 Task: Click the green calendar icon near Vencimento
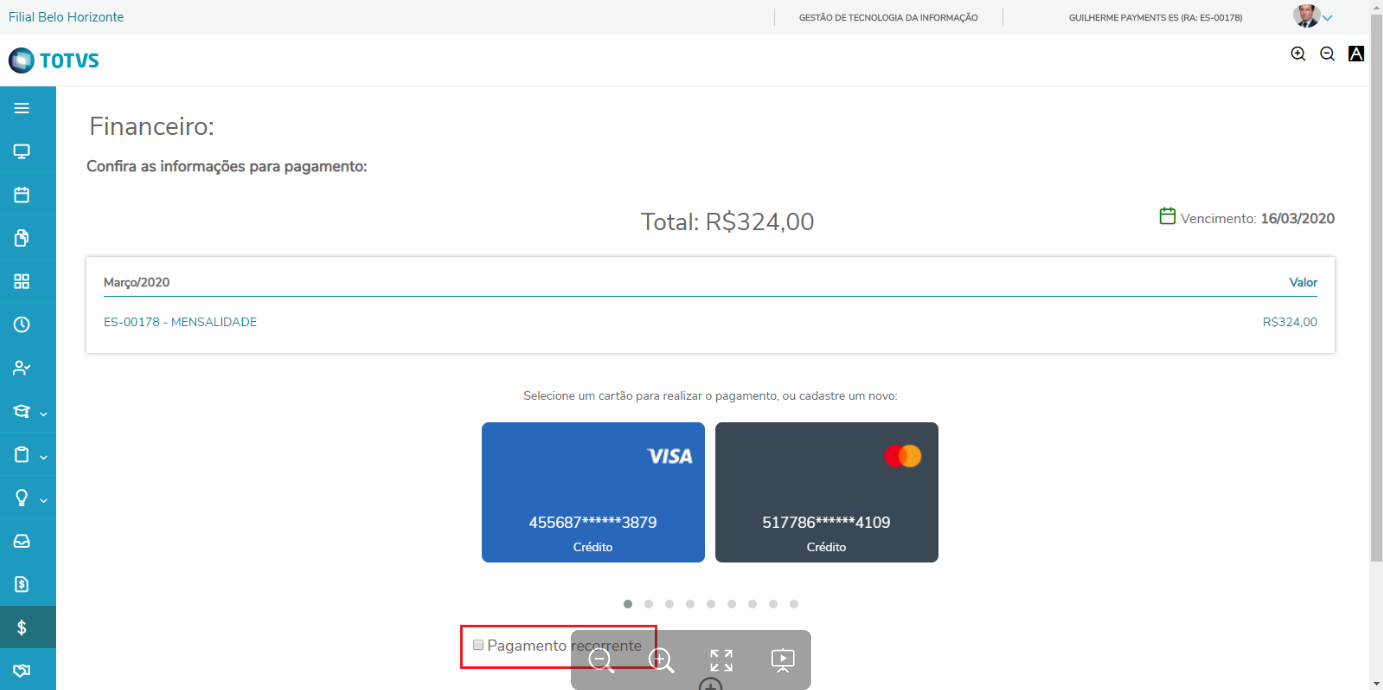(1167, 216)
